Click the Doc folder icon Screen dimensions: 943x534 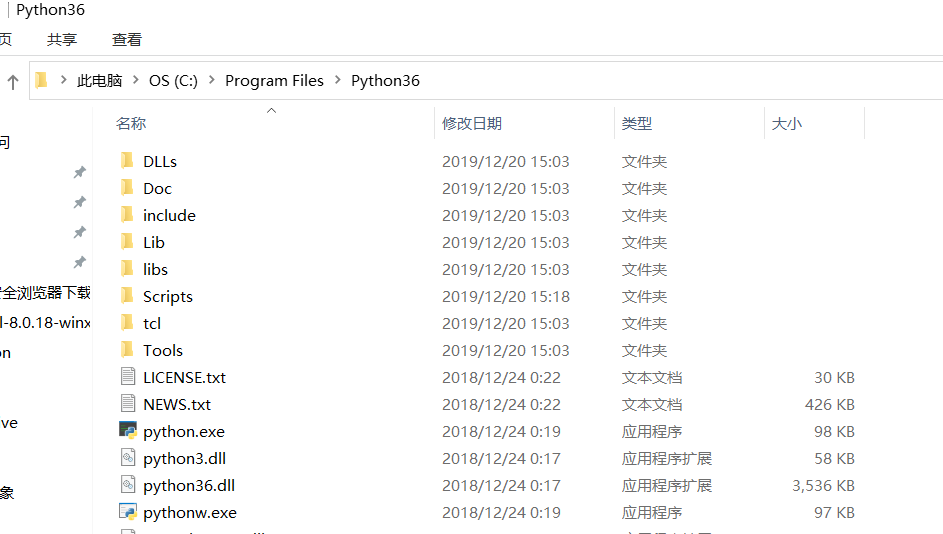127,188
